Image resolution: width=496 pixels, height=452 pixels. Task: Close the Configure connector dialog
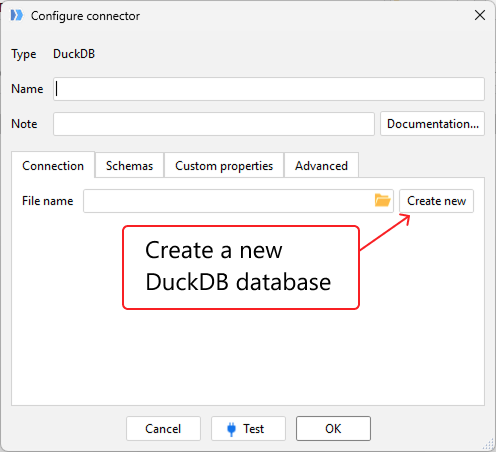[480, 15]
